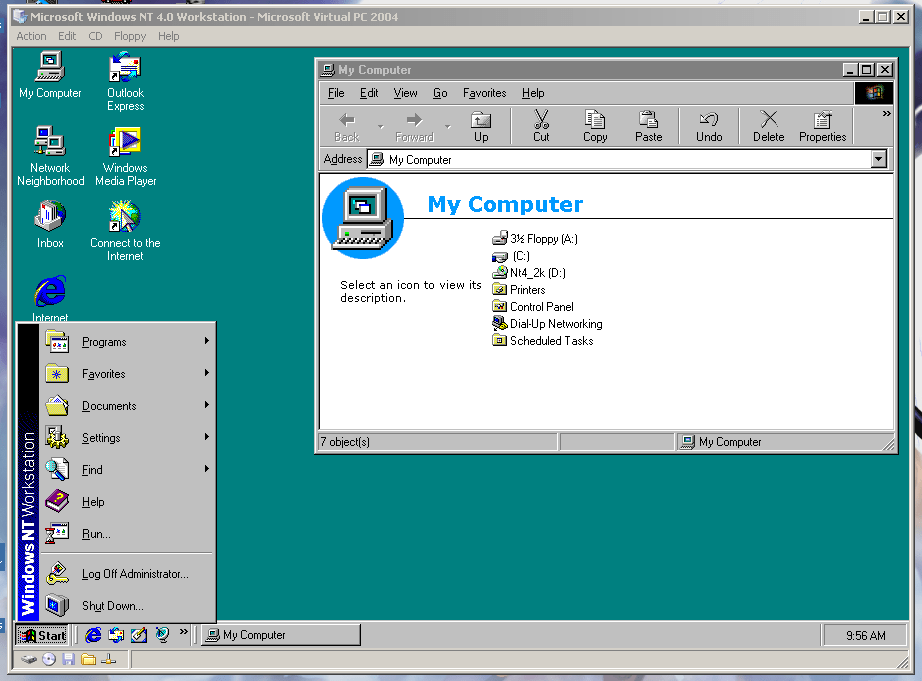Click the Paste toolbar button

pos(649,126)
